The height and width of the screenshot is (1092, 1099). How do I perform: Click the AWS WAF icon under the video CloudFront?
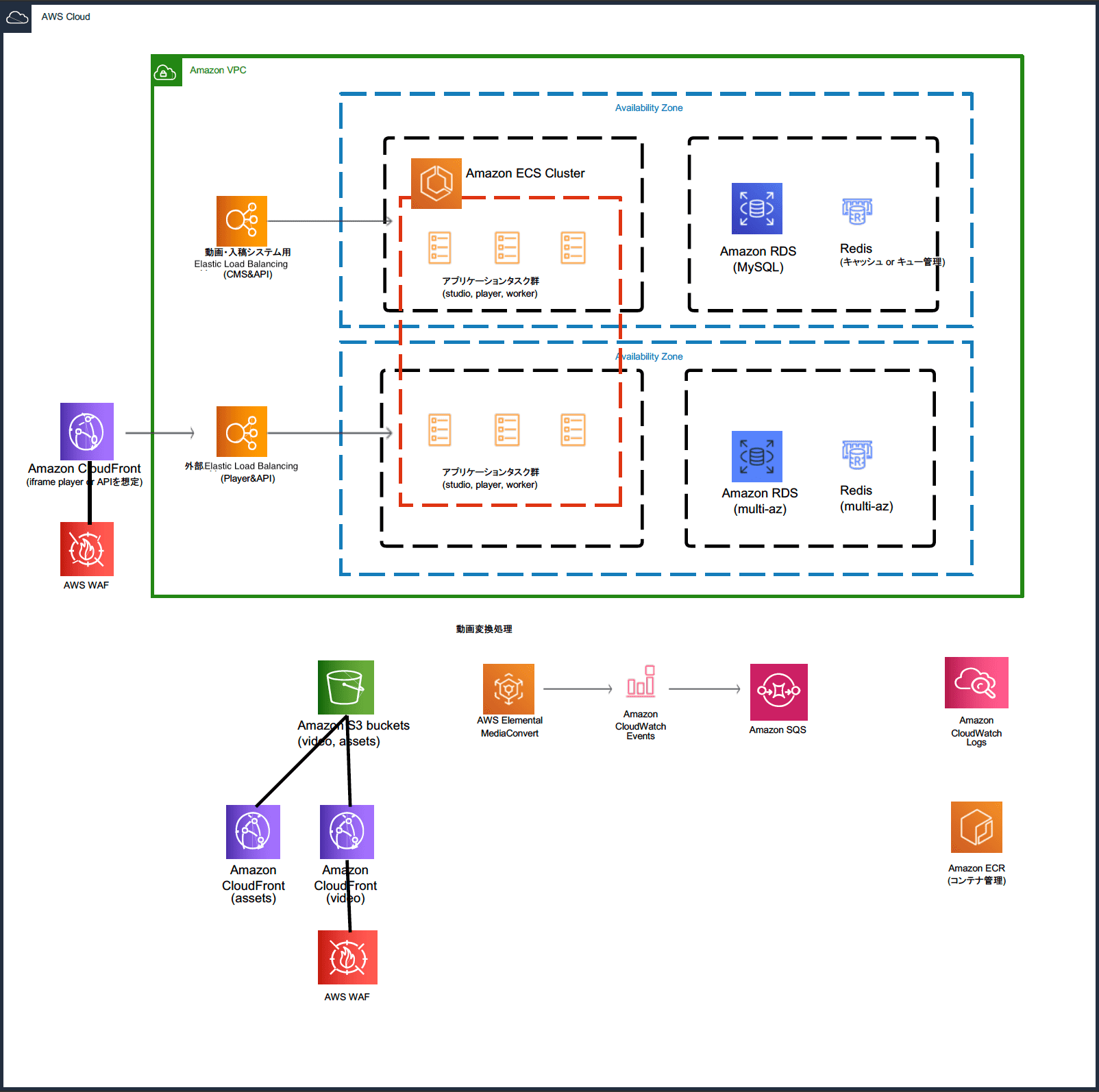(x=347, y=957)
